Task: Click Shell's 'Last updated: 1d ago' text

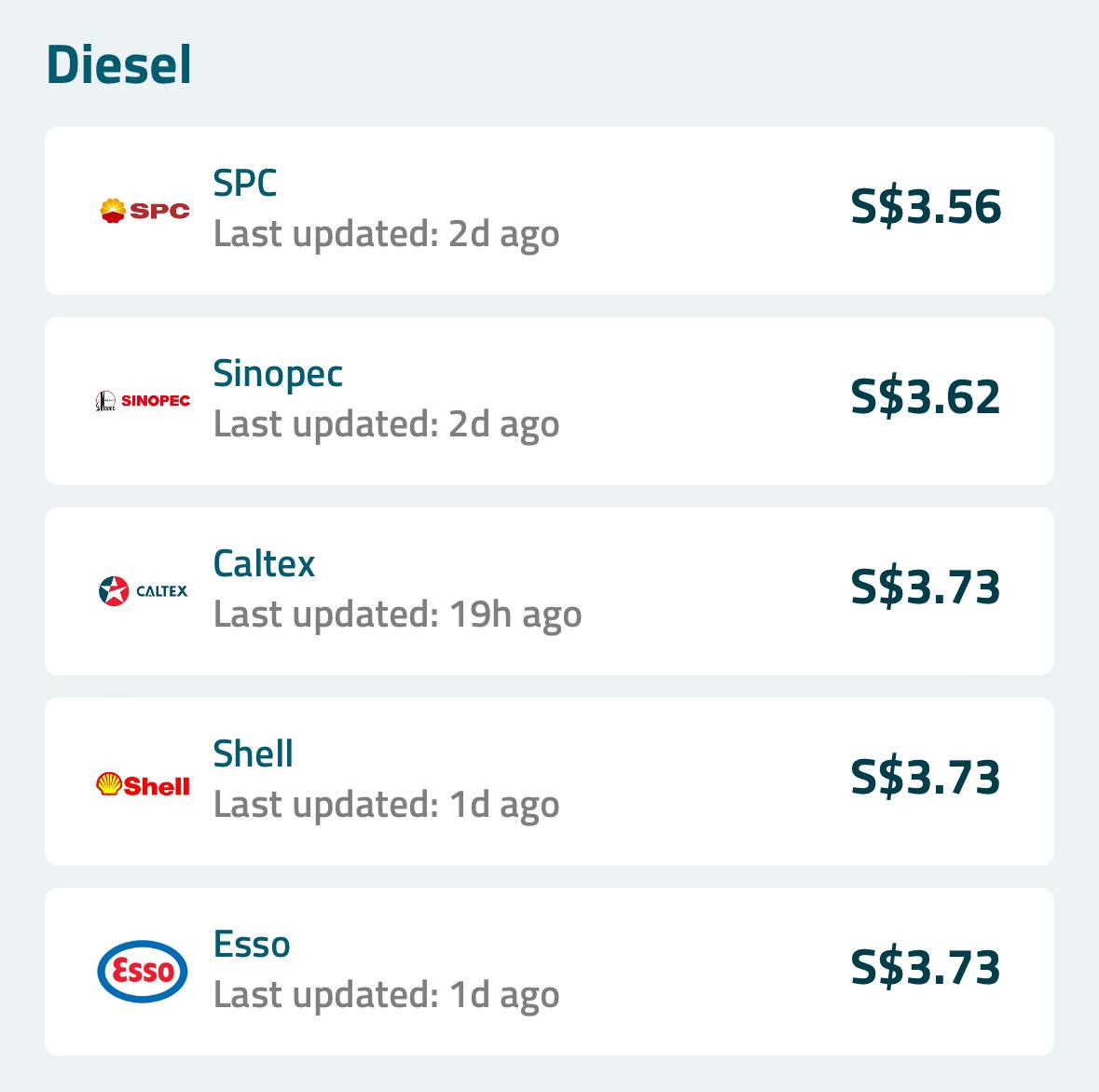Action: [x=386, y=805]
